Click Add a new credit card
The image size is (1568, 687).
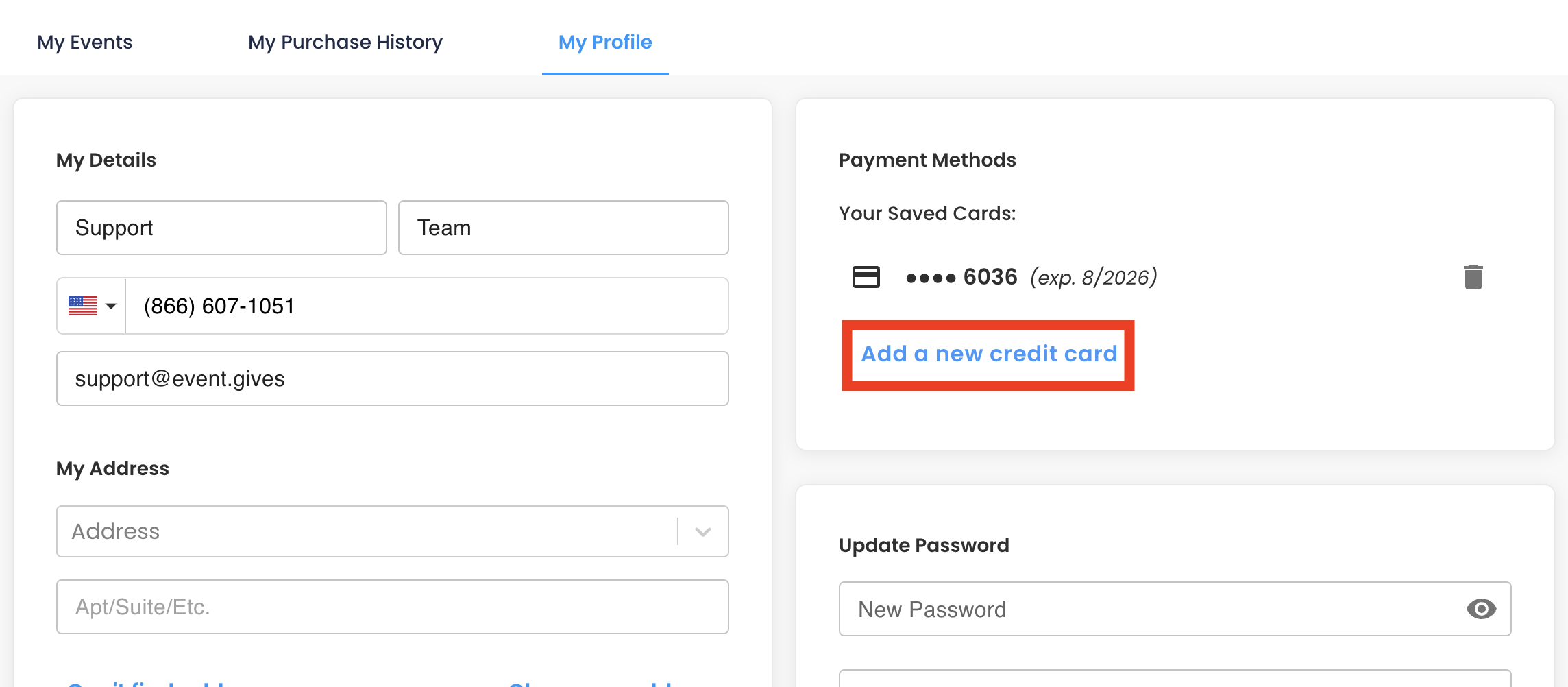[989, 354]
